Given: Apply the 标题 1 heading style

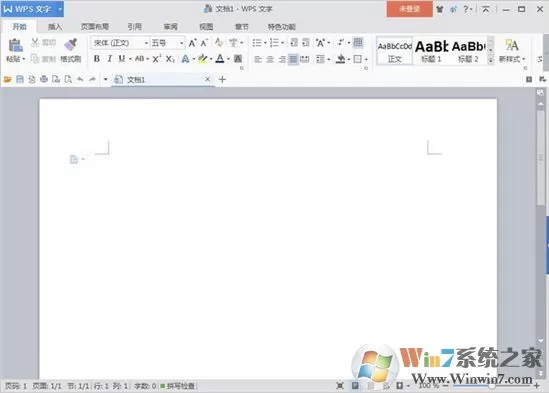Looking at the screenshot, I should tap(431, 51).
